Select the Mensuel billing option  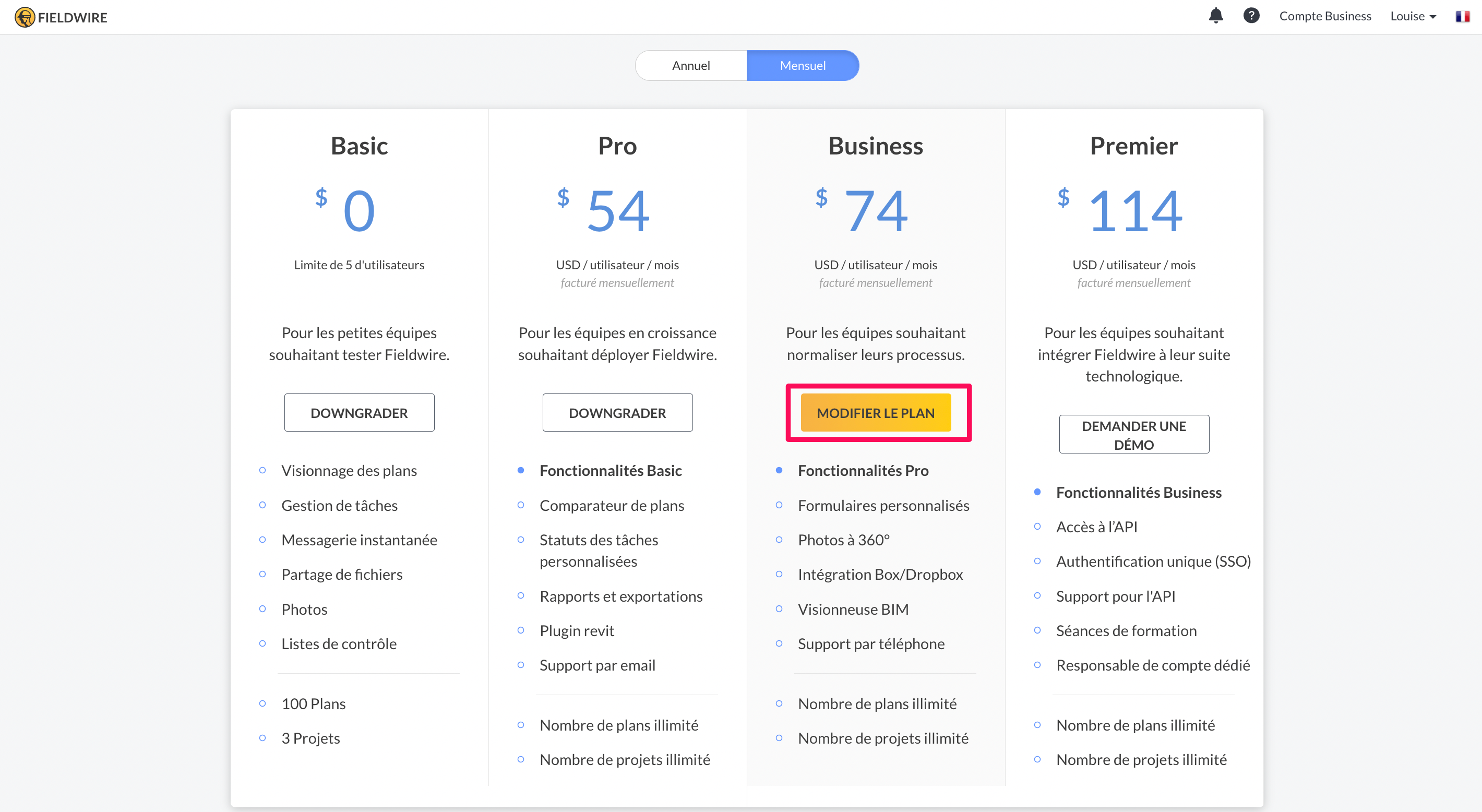click(x=802, y=66)
